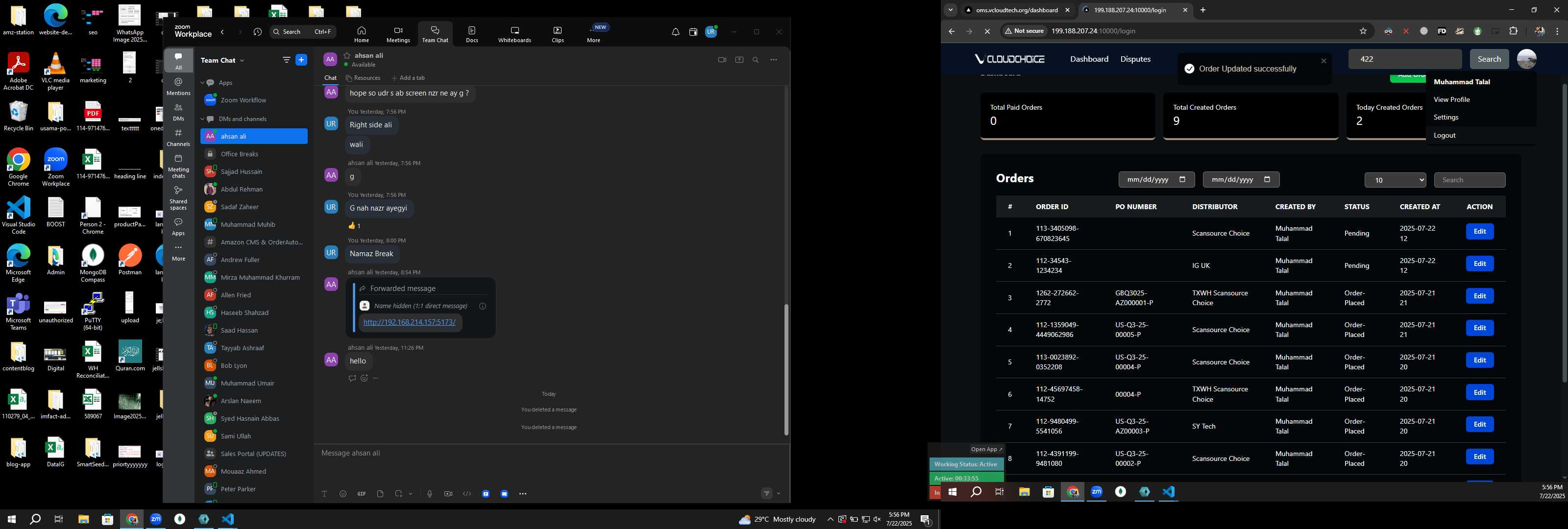Open Meeting chats in Zoom sidebar
Screen dimensions: 1568x529
[178, 166]
